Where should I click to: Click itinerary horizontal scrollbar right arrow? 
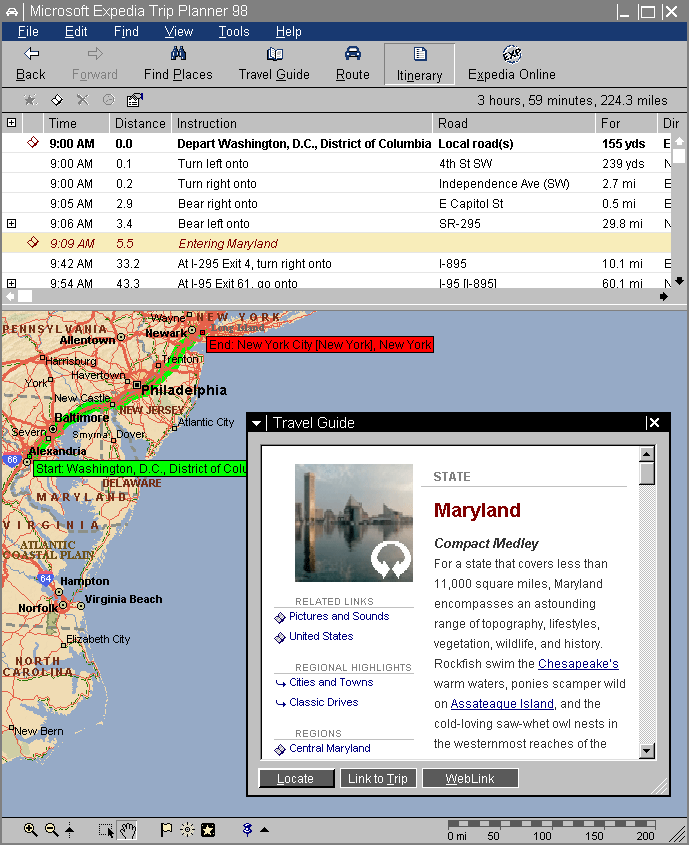(x=664, y=296)
